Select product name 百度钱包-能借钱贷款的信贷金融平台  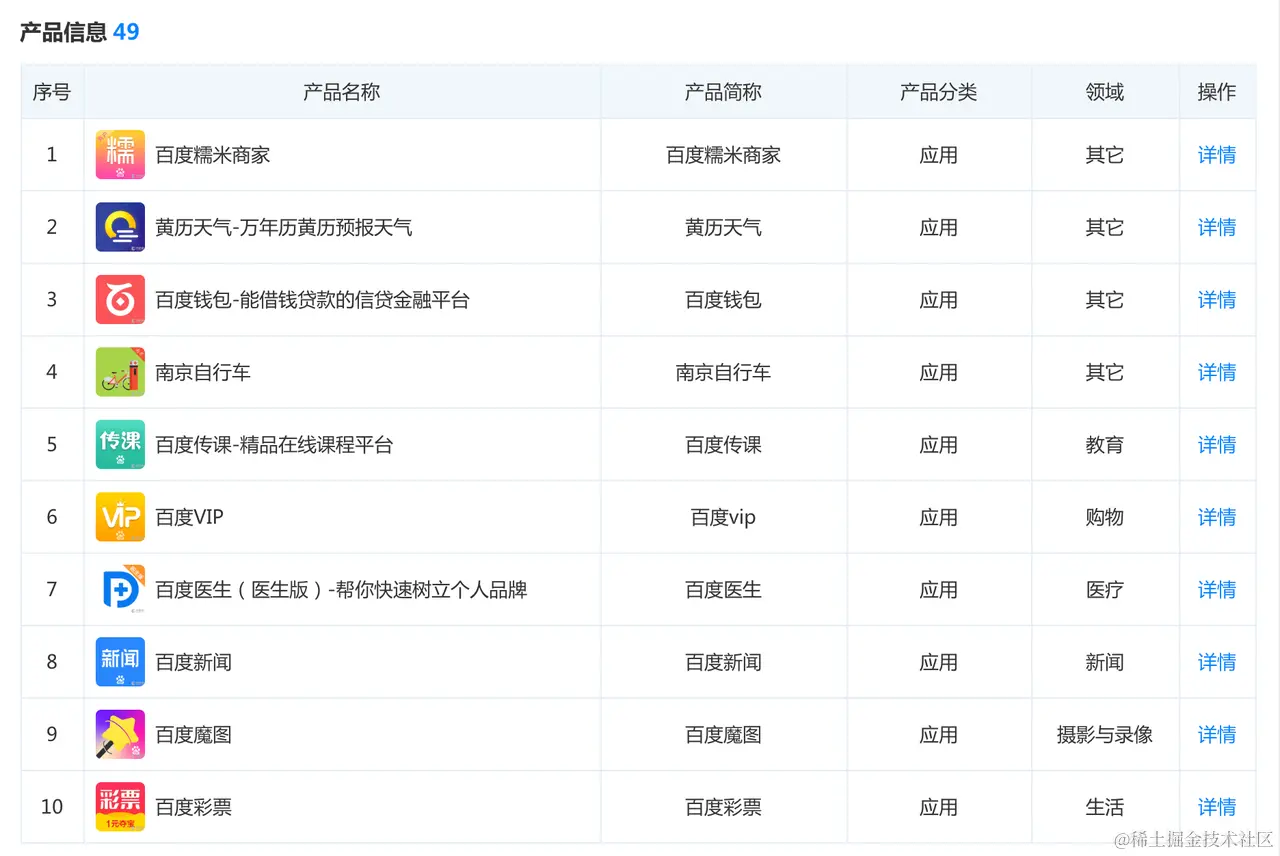click(x=312, y=300)
